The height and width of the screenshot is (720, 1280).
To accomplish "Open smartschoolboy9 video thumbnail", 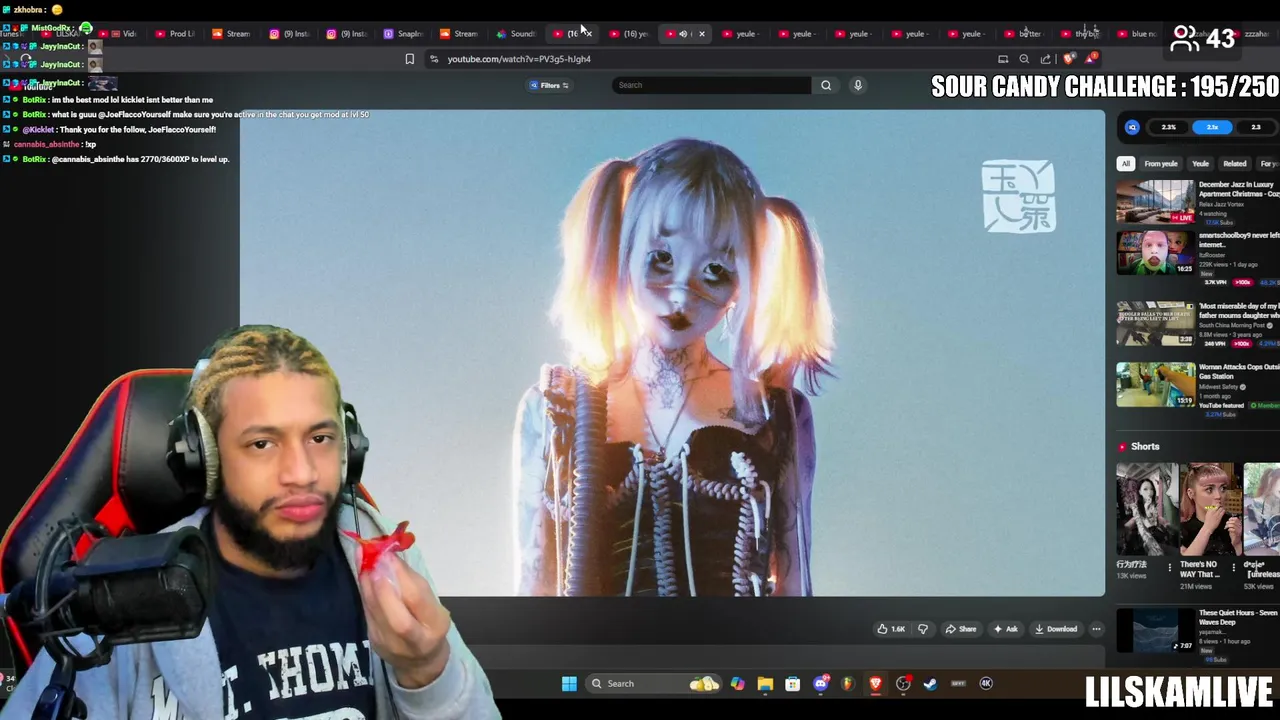I will point(1155,252).
